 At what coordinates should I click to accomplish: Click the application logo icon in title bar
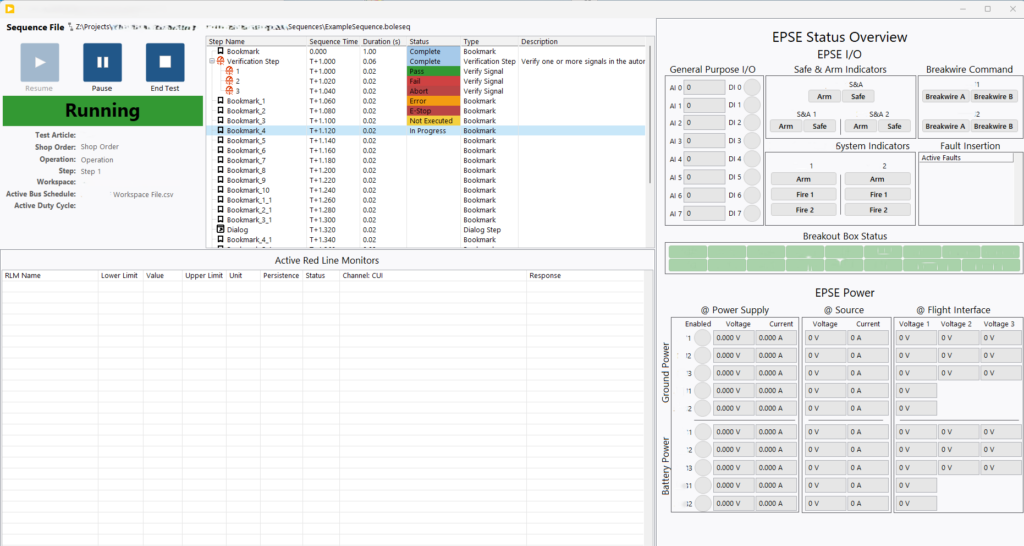(10, 8)
